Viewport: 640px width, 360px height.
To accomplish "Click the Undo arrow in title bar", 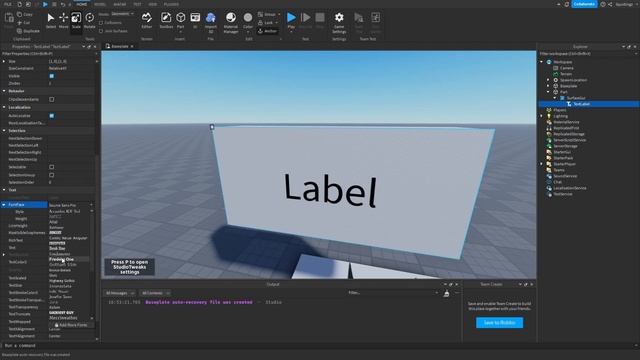I will click(x=62, y=4).
